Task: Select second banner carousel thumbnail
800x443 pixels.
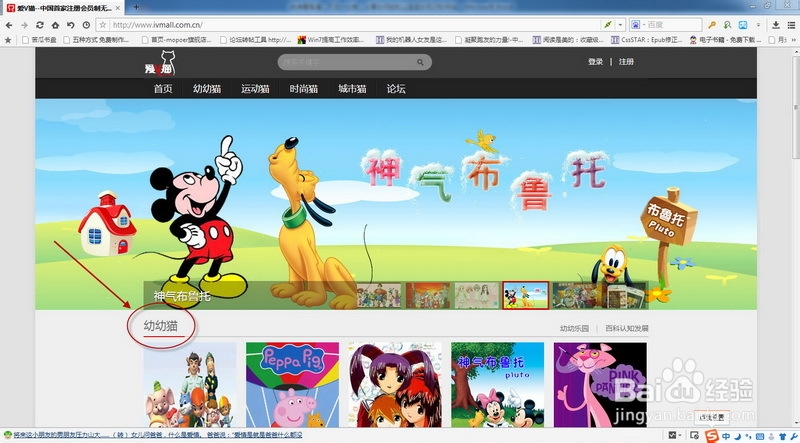Action: [x=428, y=296]
